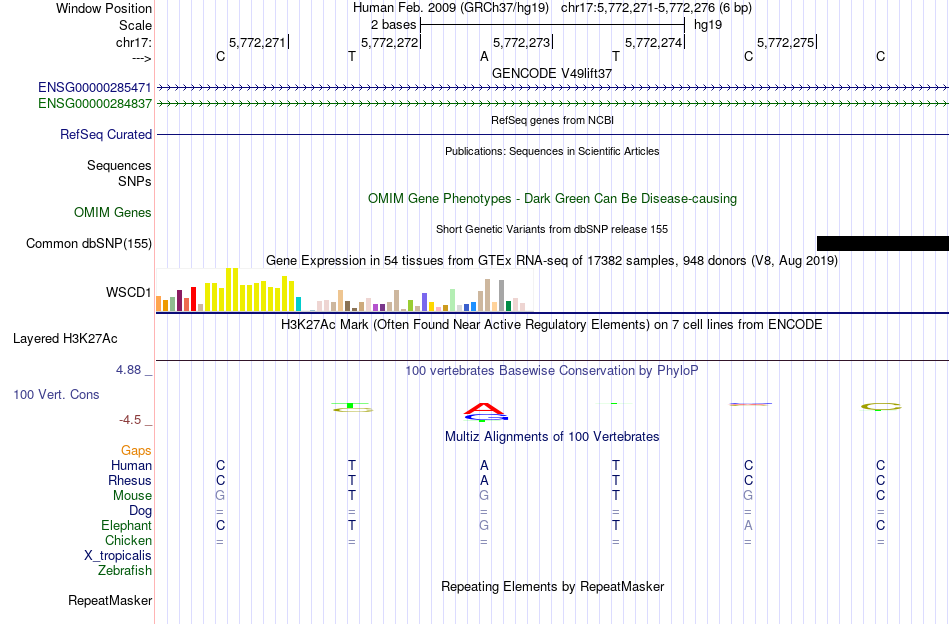The width and height of the screenshot is (950, 624).
Task: Click the chr17:5,772,271-5,772,276 (6 bp) position text
Action: pyautogui.click(x=656, y=8)
